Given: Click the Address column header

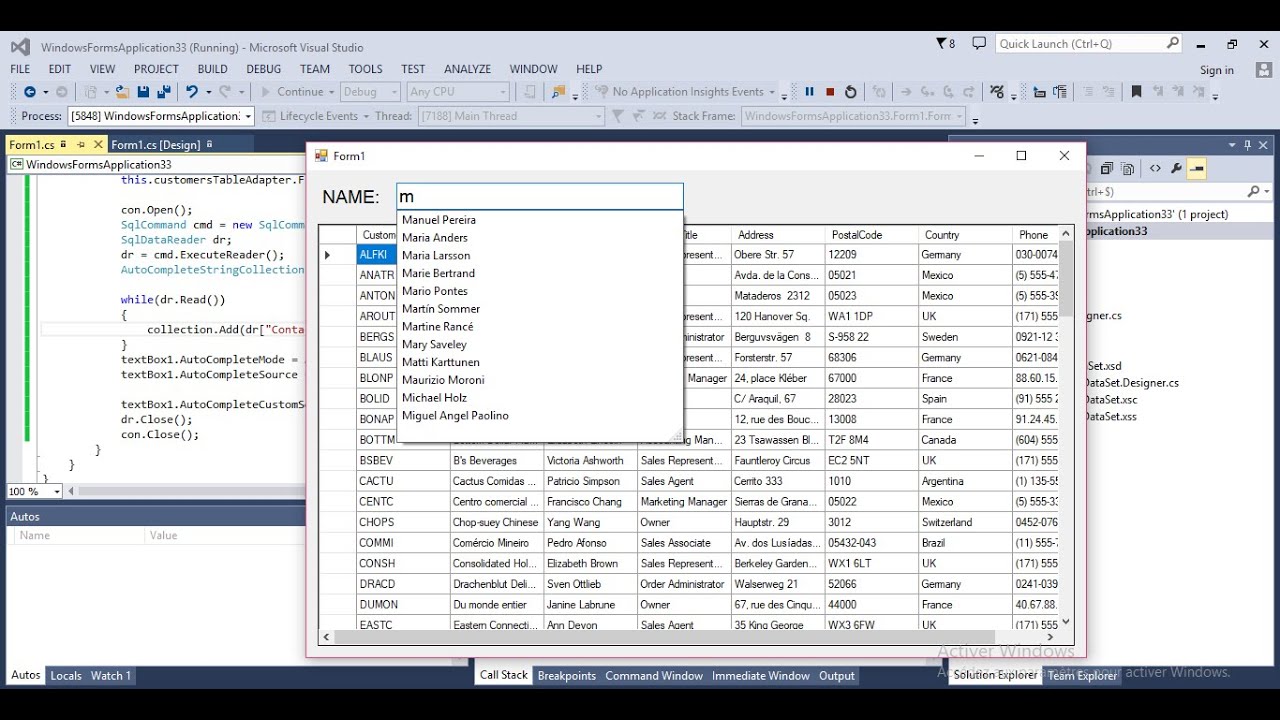Looking at the screenshot, I should pyautogui.click(x=778, y=235).
